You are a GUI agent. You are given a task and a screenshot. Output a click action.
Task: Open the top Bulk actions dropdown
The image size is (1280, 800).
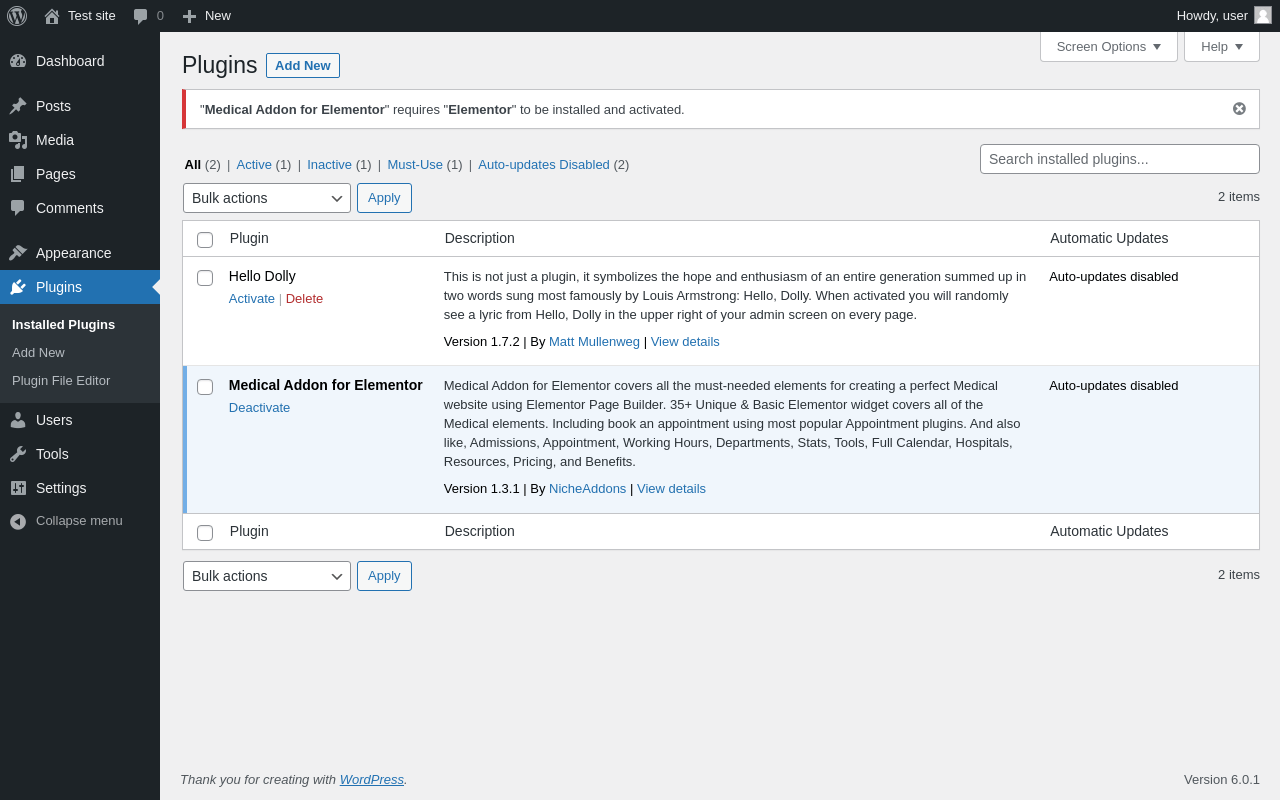pyautogui.click(x=267, y=198)
